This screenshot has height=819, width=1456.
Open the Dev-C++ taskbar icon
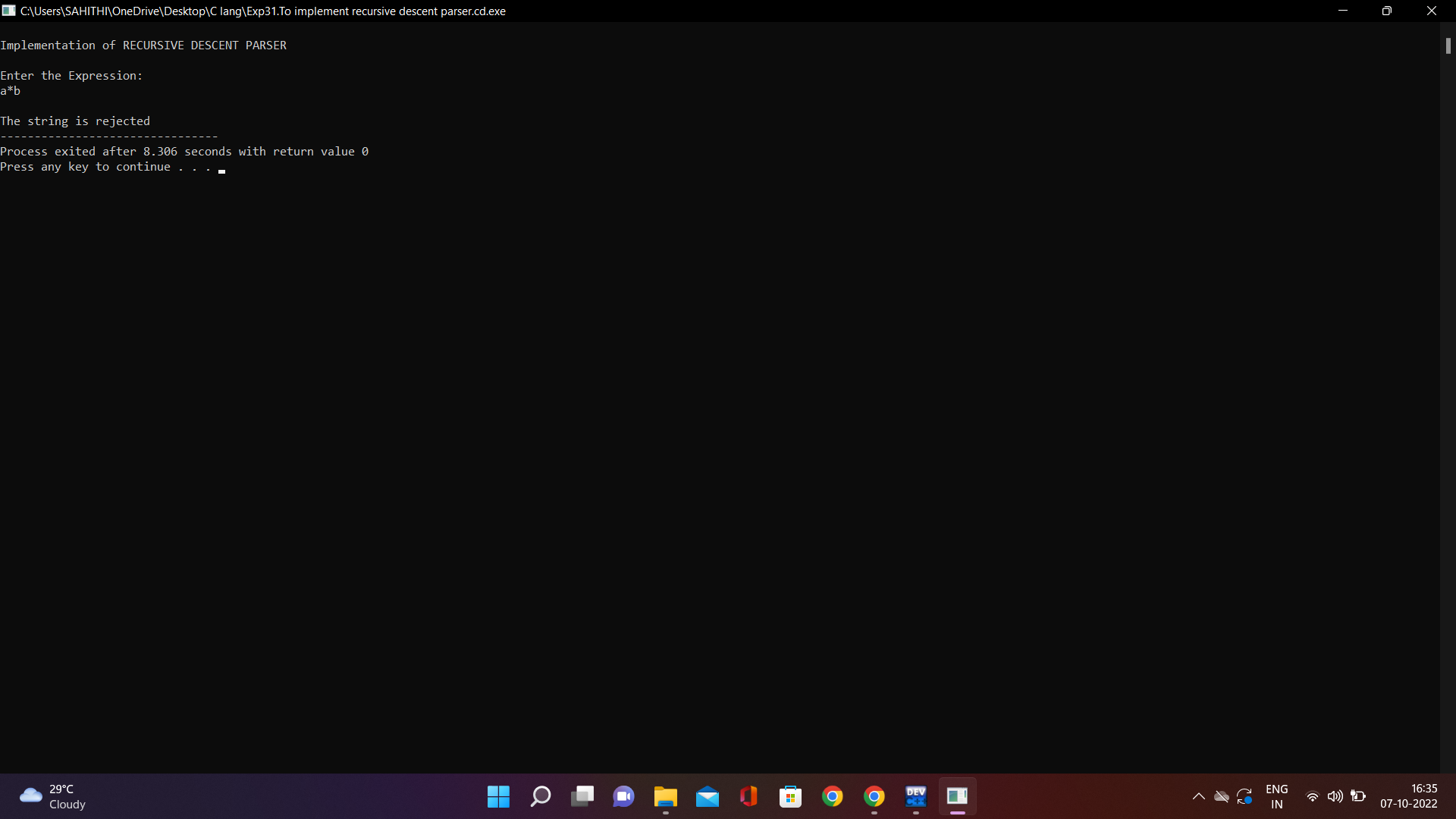(915, 796)
